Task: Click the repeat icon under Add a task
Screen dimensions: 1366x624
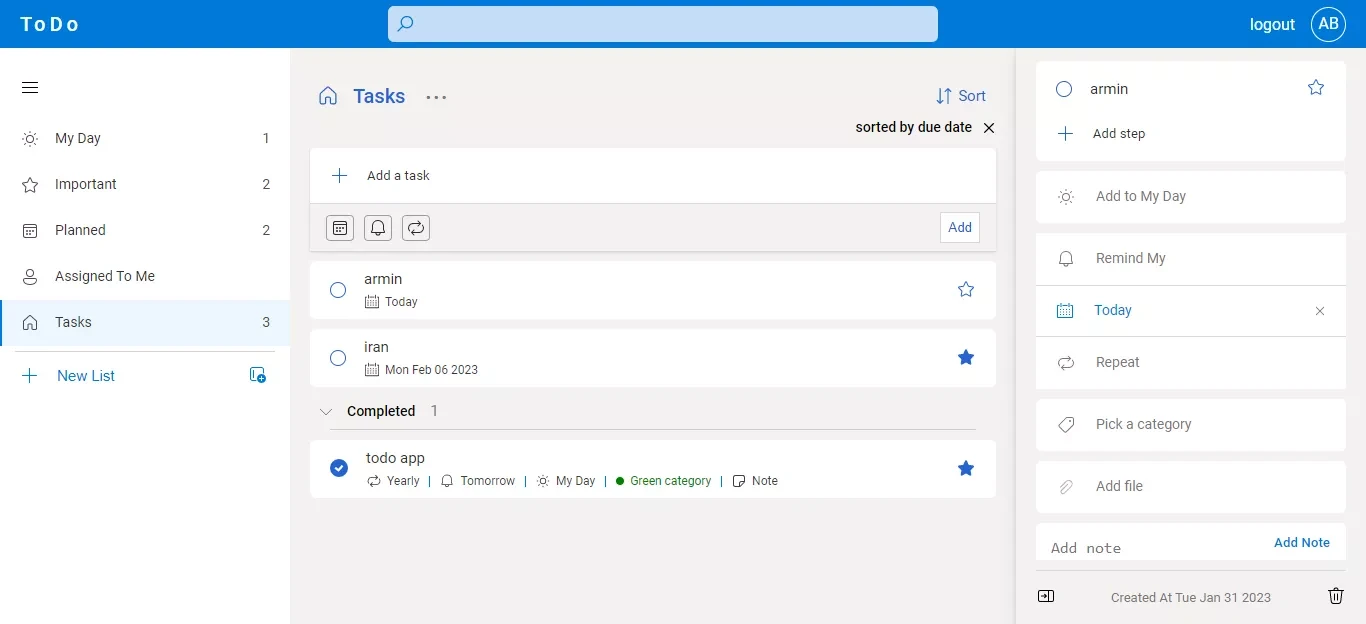Action: pos(416,228)
